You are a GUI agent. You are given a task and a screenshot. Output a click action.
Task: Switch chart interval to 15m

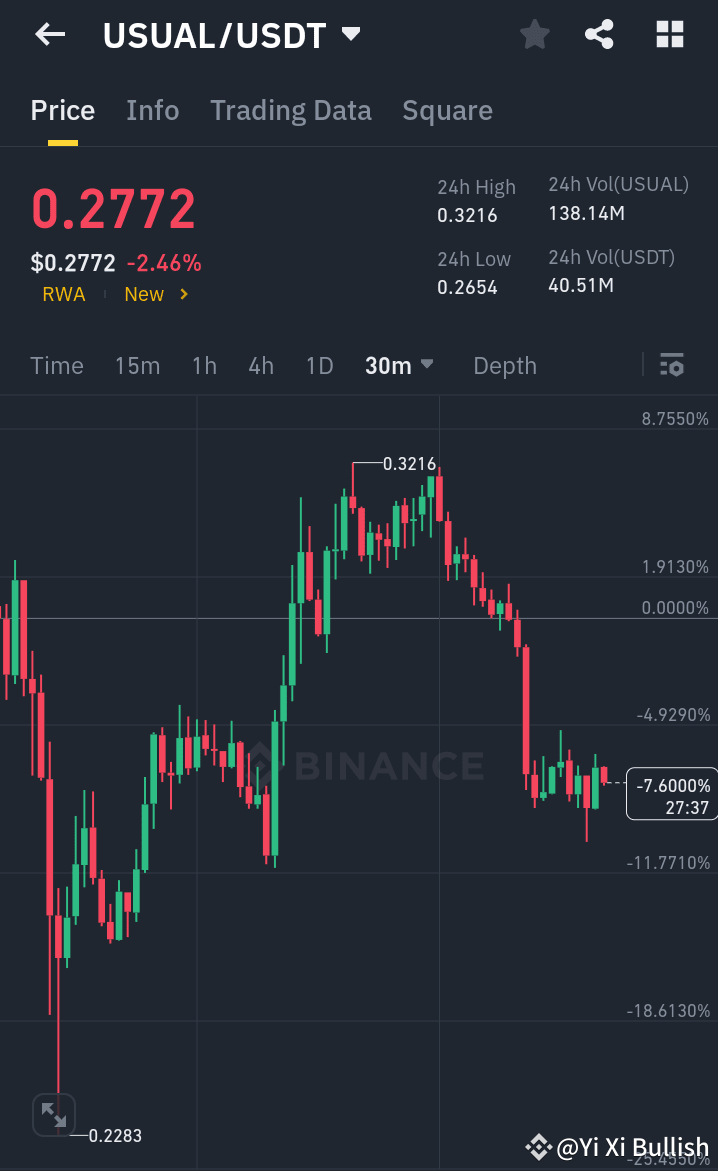137,365
